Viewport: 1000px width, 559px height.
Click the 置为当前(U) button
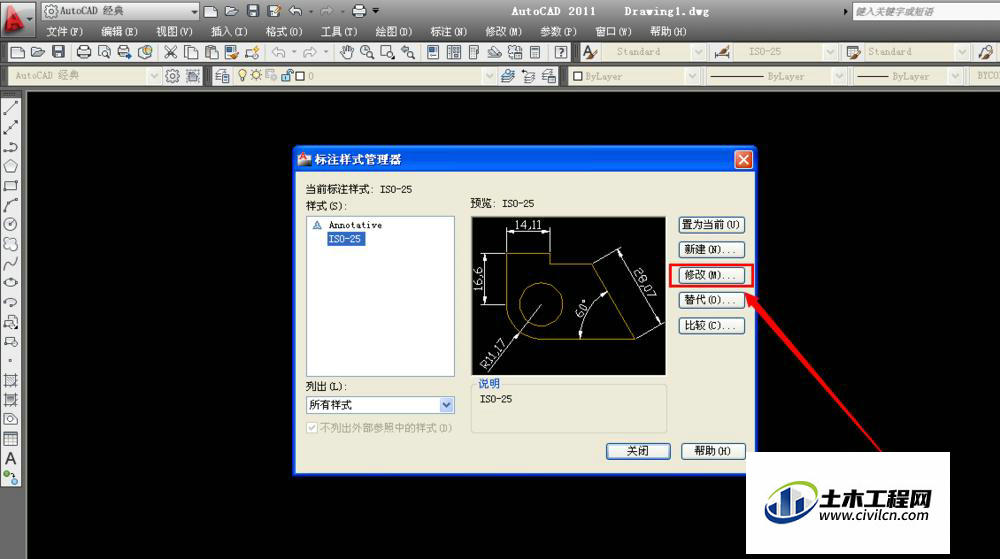[711, 224]
